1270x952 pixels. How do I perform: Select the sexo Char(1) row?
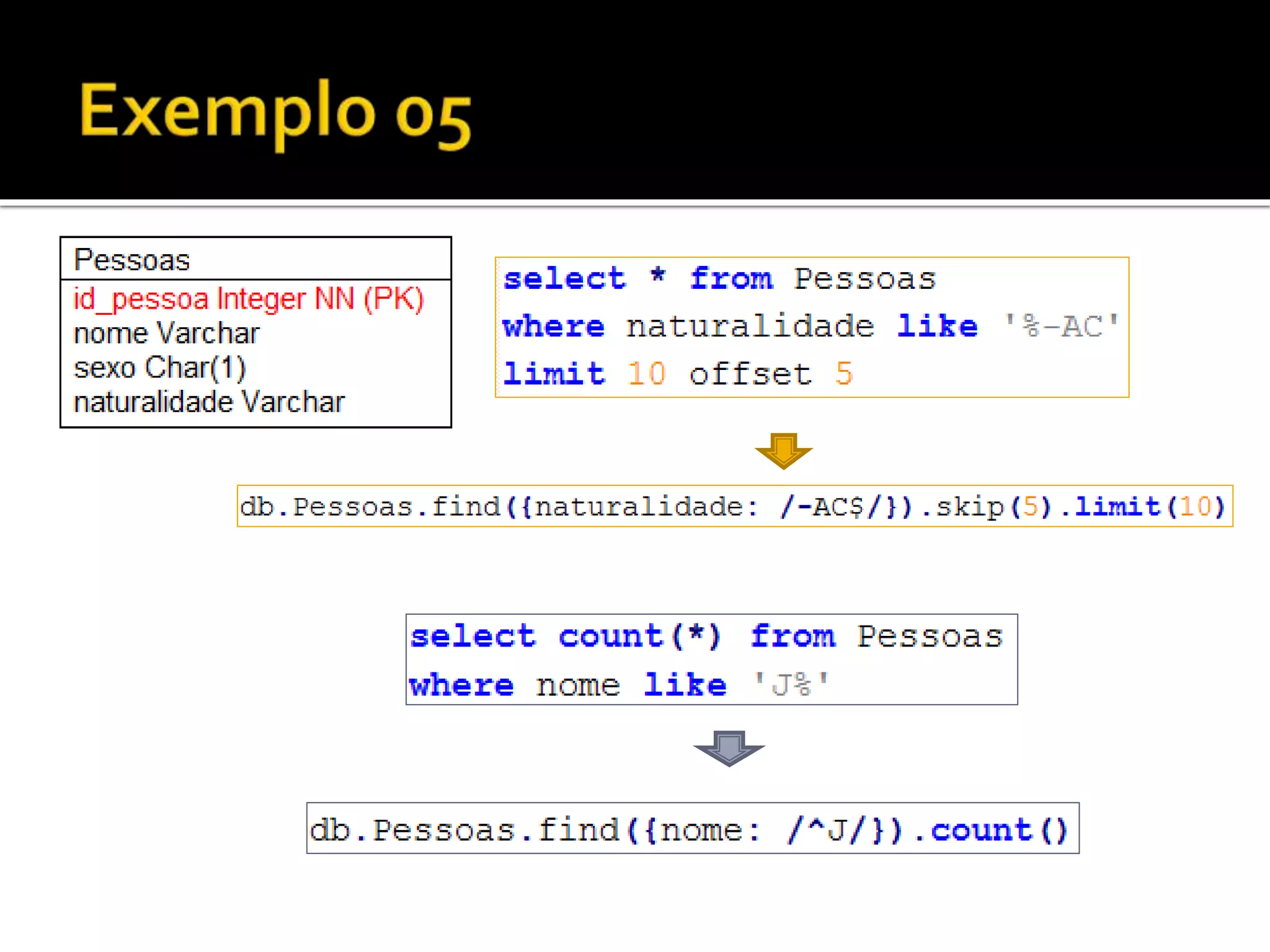click(x=159, y=368)
